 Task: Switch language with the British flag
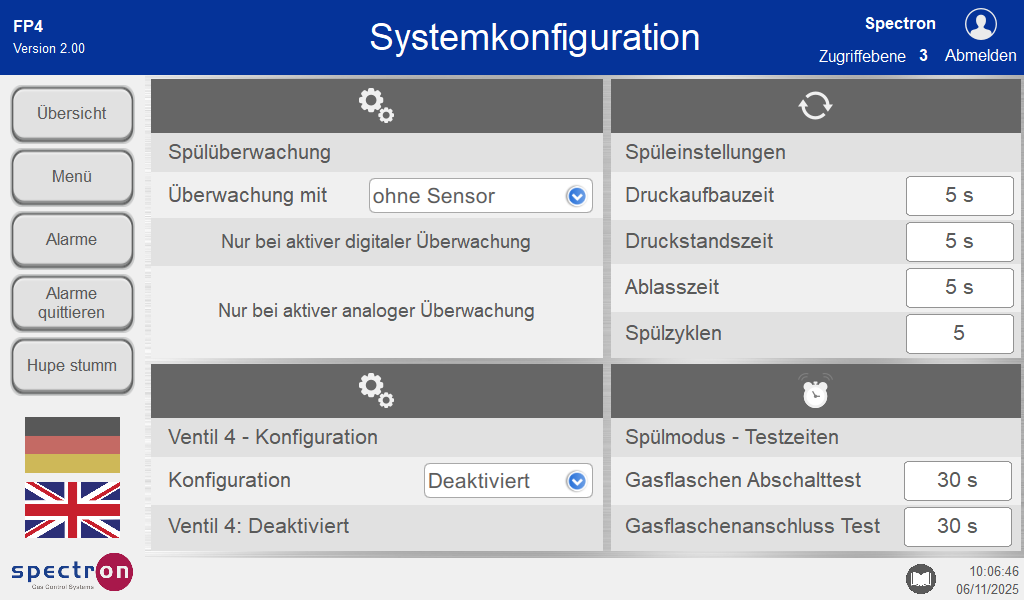pyautogui.click(x=72, y=510)
